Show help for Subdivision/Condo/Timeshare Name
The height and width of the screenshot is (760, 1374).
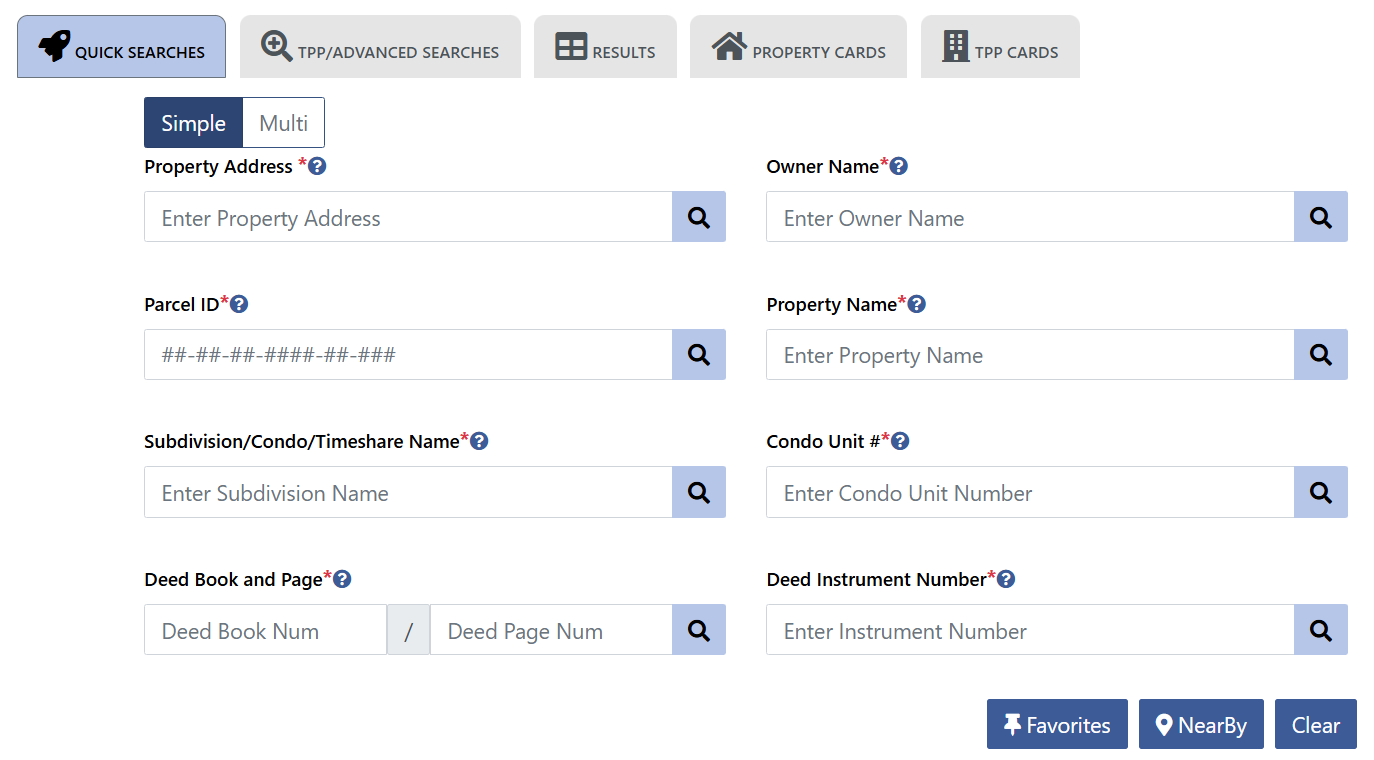[x=479, y=441]
